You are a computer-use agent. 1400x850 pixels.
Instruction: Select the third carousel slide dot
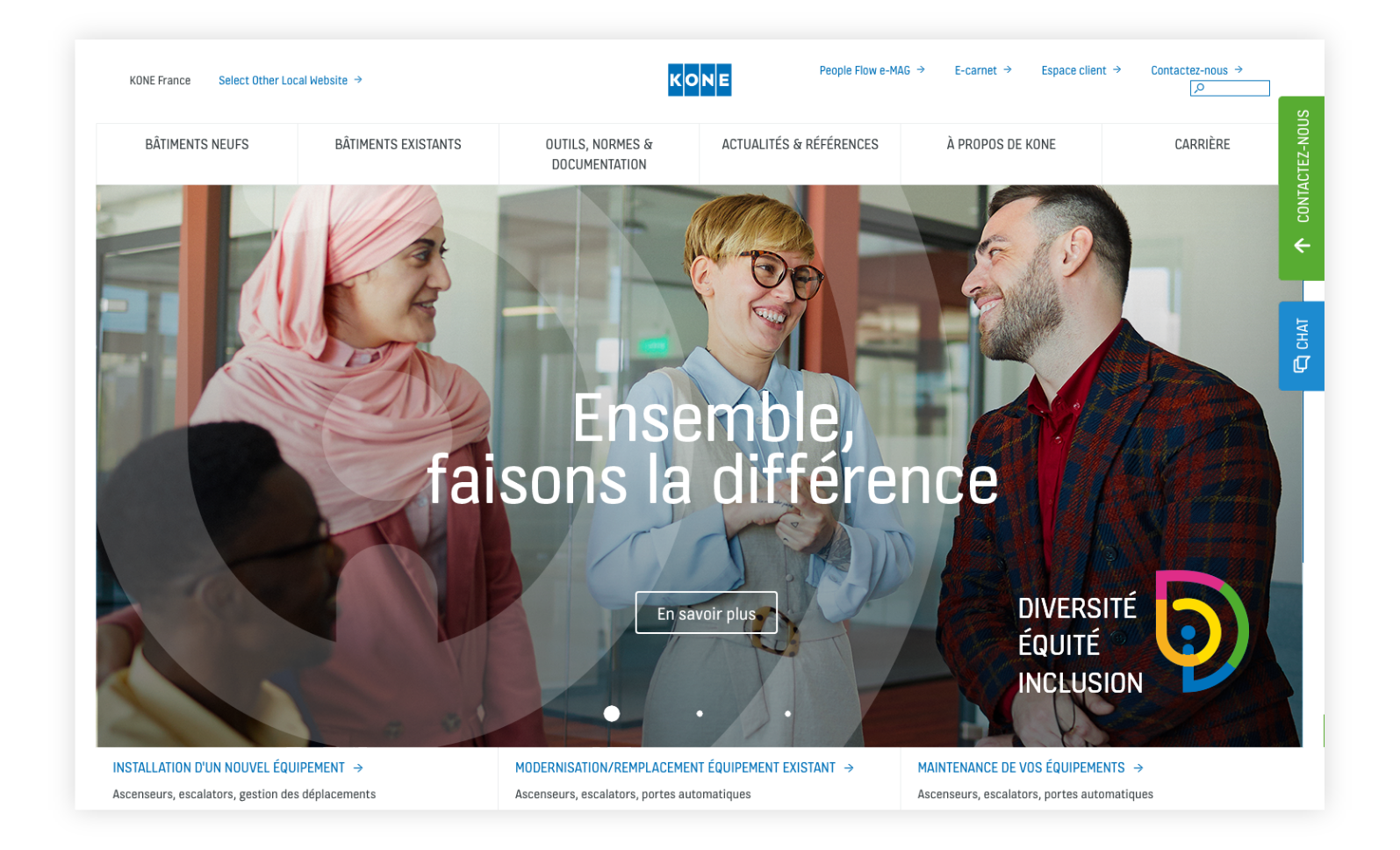(x=788, y=714)
